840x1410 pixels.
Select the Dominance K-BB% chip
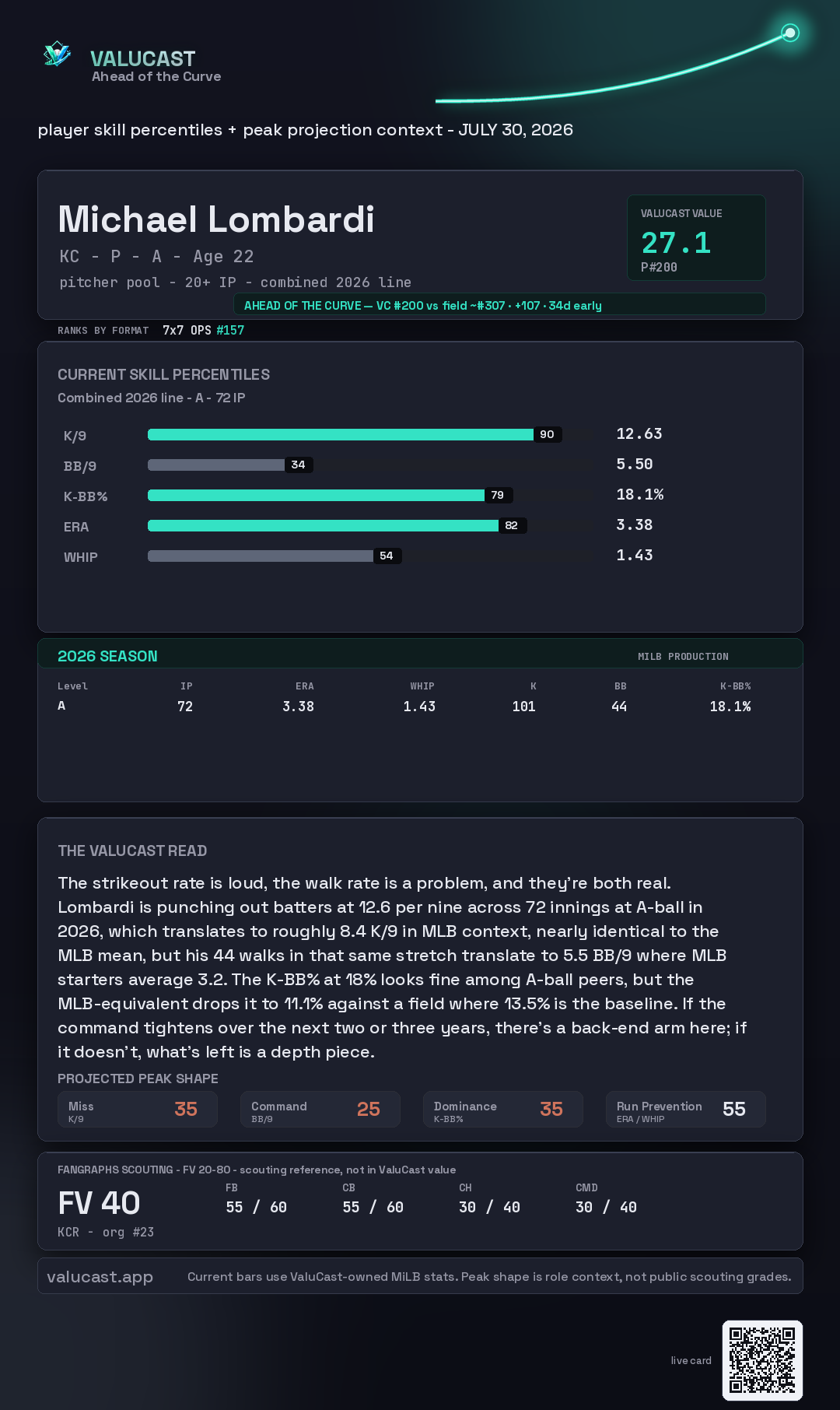point(503,1110)
